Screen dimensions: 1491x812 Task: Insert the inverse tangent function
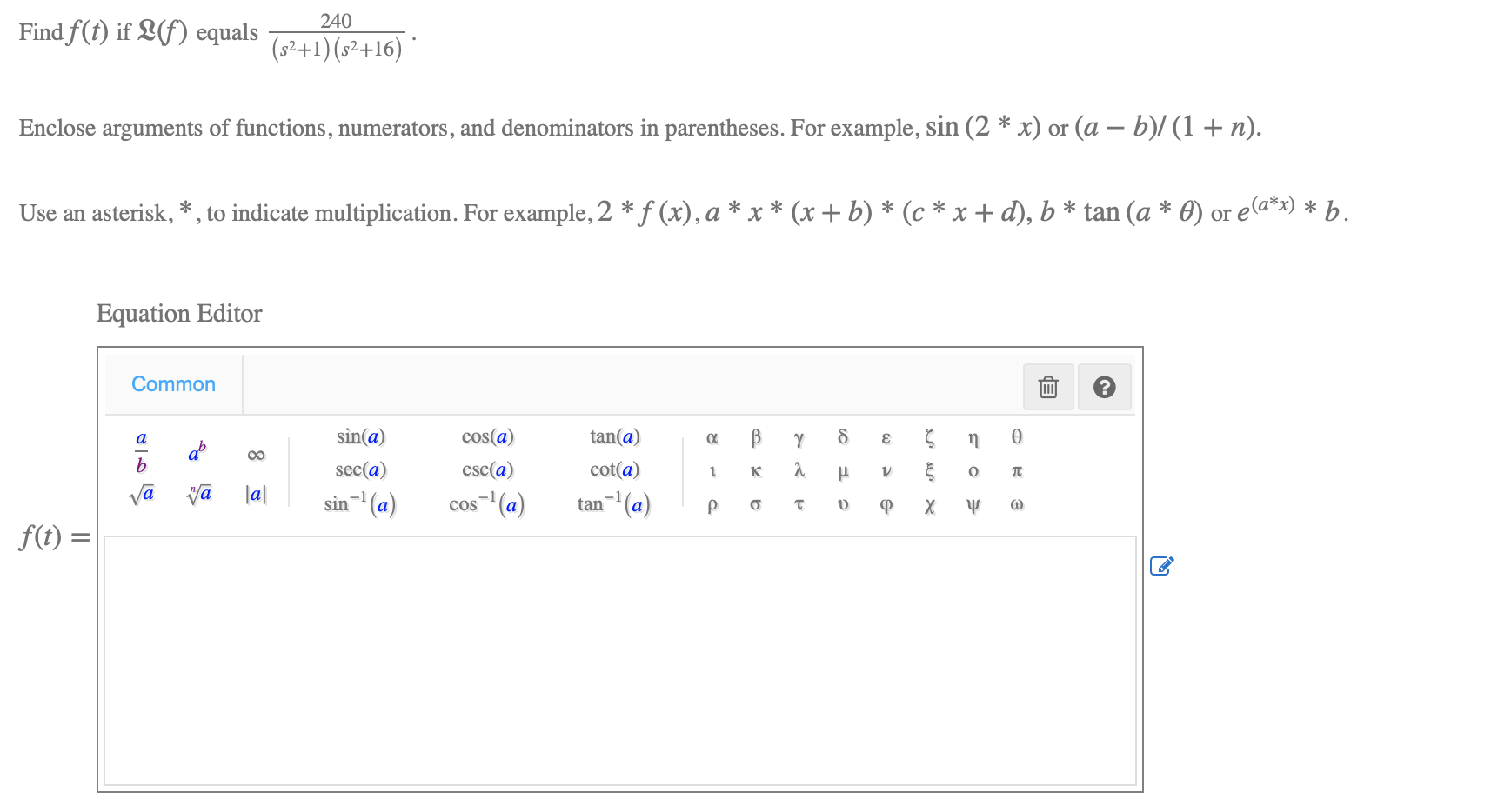point(612,504)
